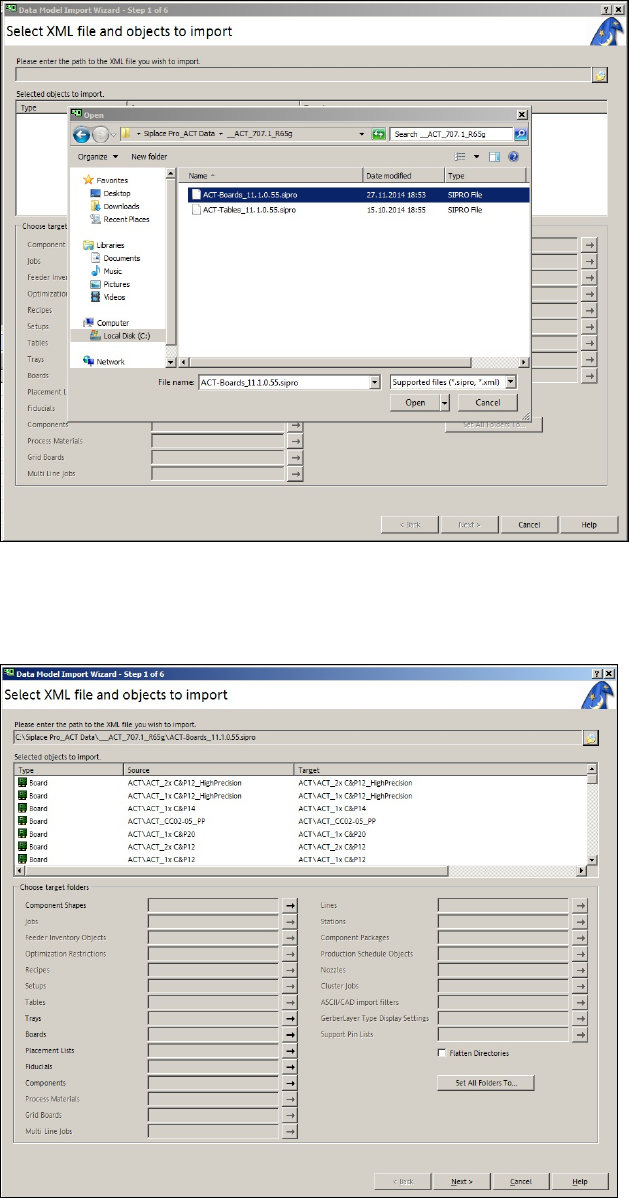Run the search in the Open dialog

[x=520, y=134]
